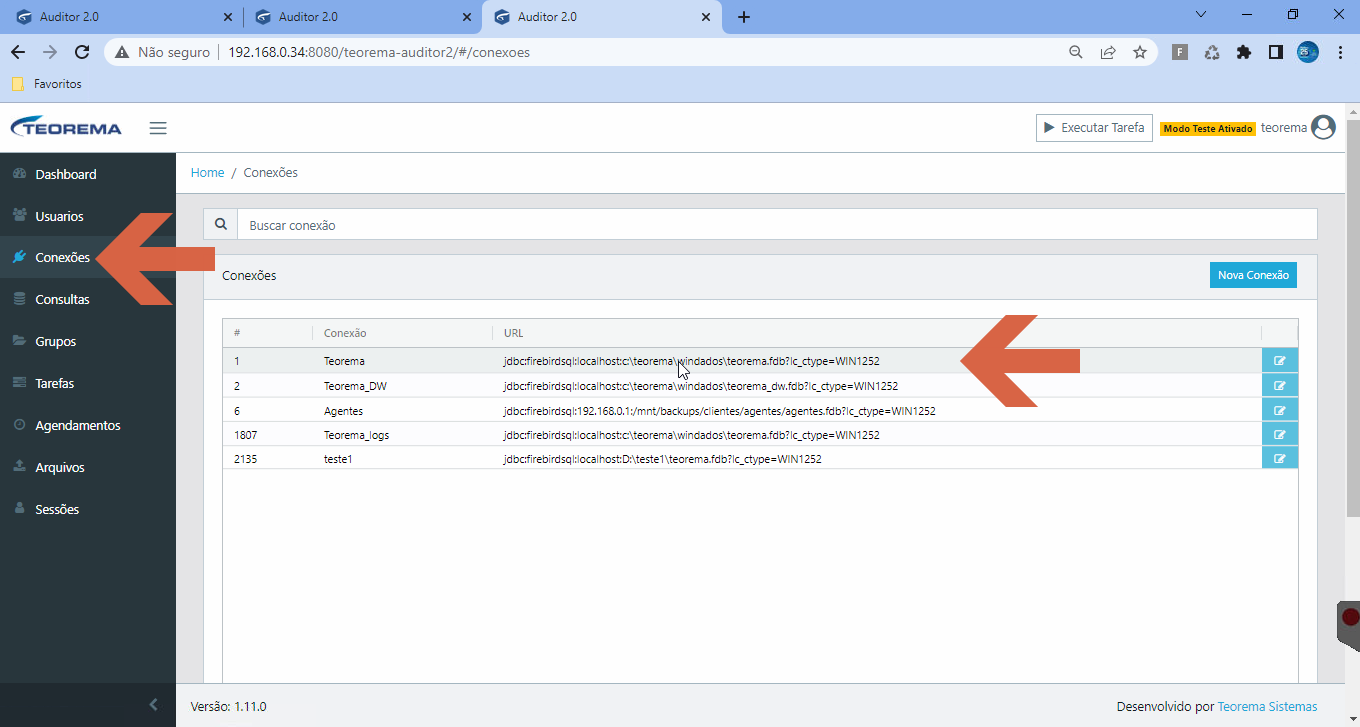Image resolution: width=1360 pixels, height=727 pixels.
Task: Click the ID cell 1807
Action: point(245,435)
